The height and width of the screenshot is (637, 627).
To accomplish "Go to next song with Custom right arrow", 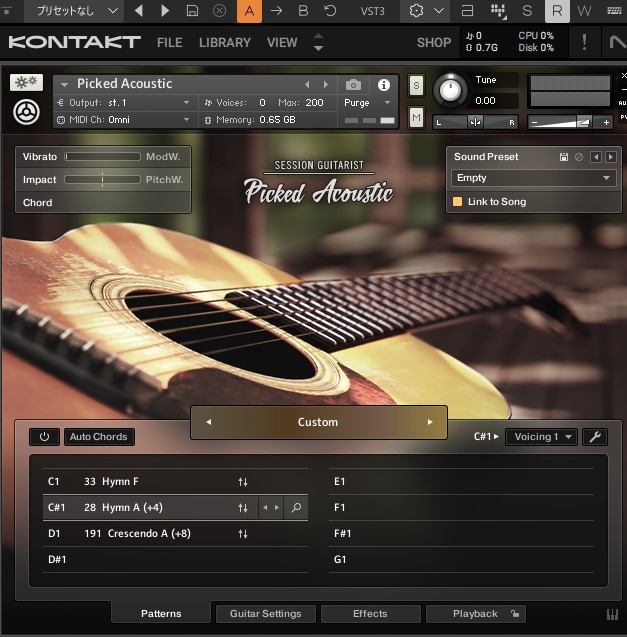I will click(x=430, y=422).
